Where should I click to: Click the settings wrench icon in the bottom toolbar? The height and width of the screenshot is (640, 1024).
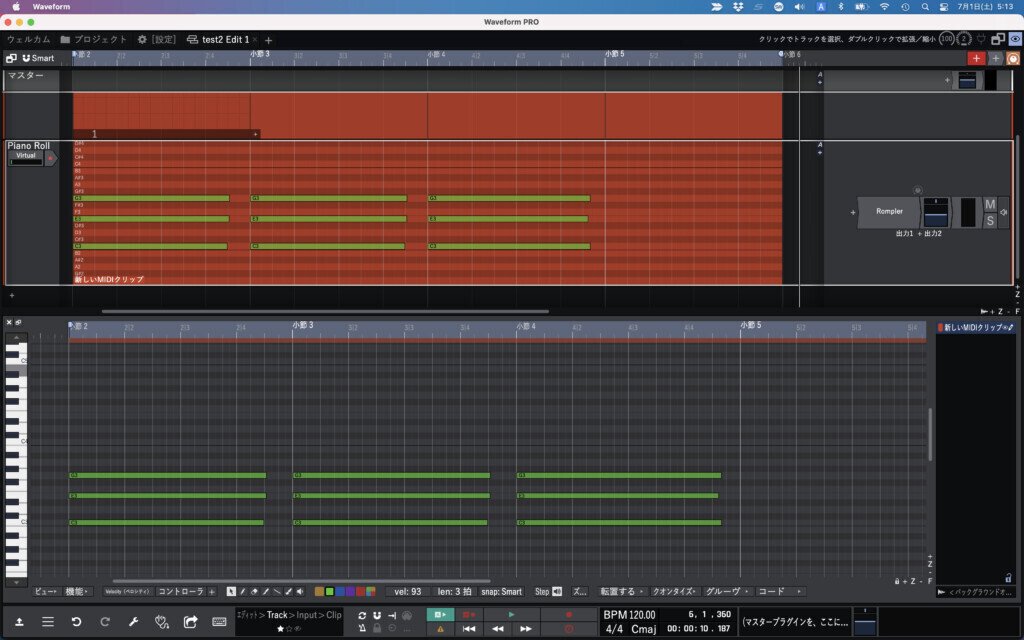[x=132, y=622]
